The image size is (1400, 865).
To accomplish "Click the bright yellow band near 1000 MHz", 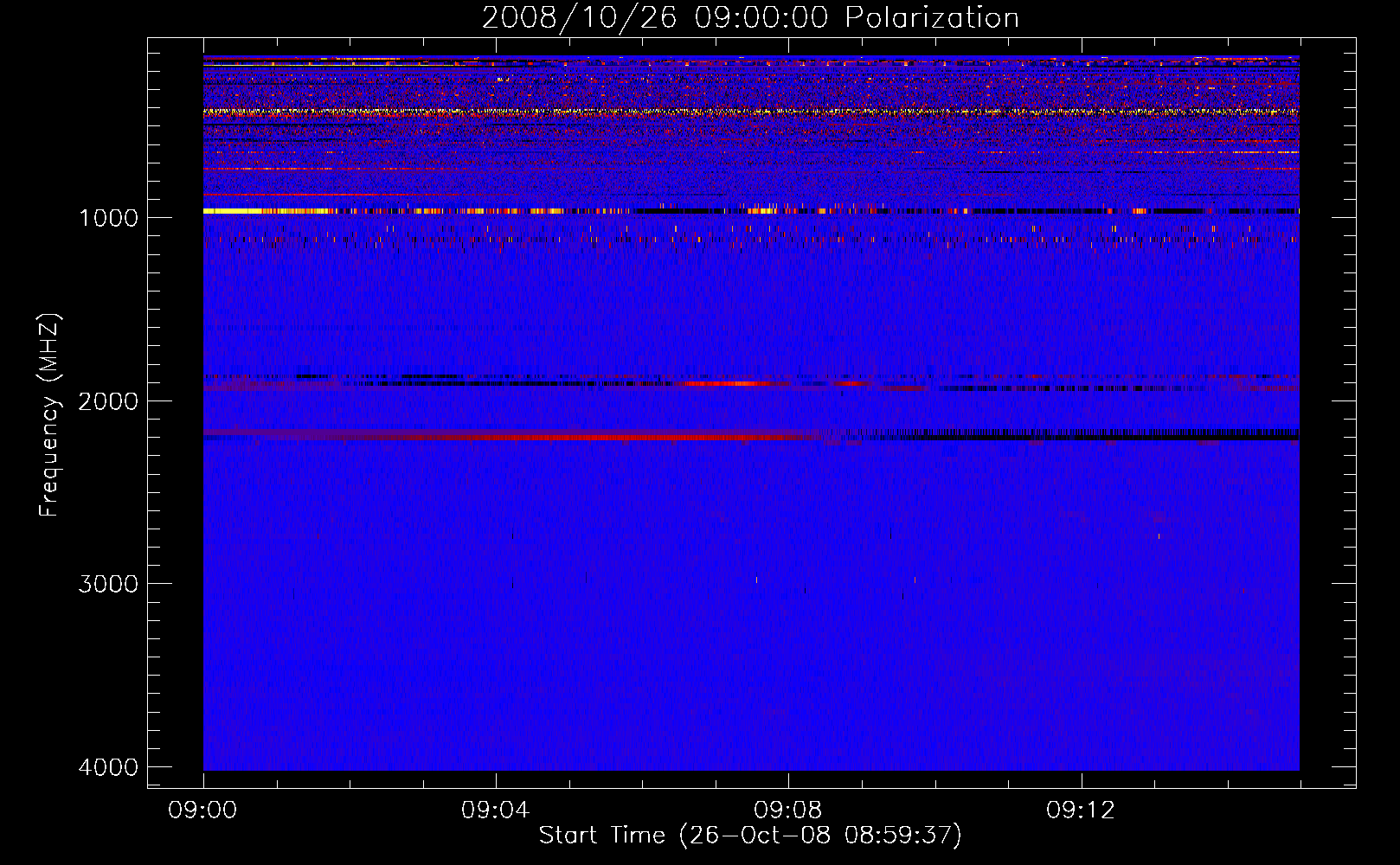I will (268, 210).
